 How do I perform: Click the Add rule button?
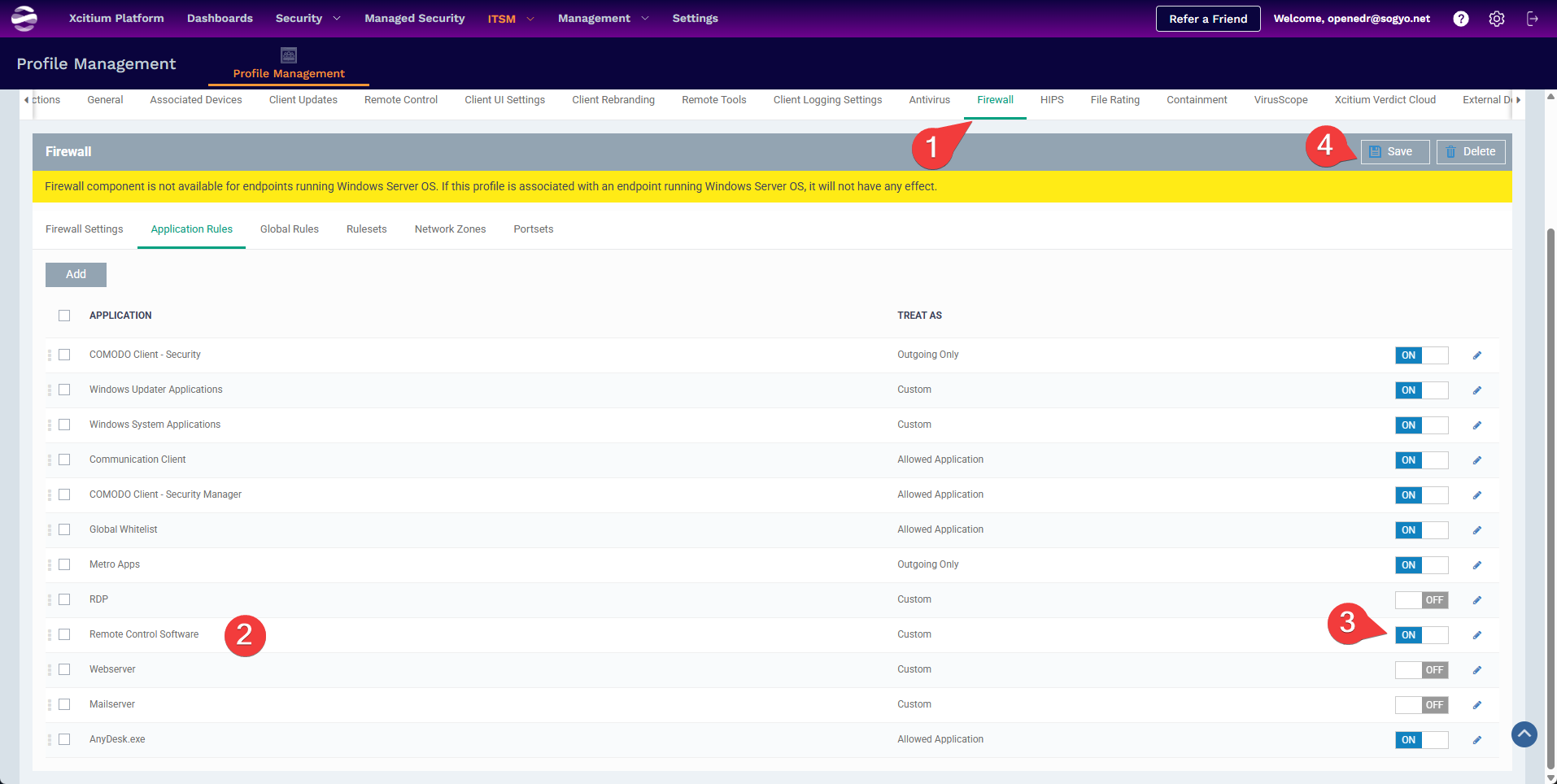click(x=76, y=275)
